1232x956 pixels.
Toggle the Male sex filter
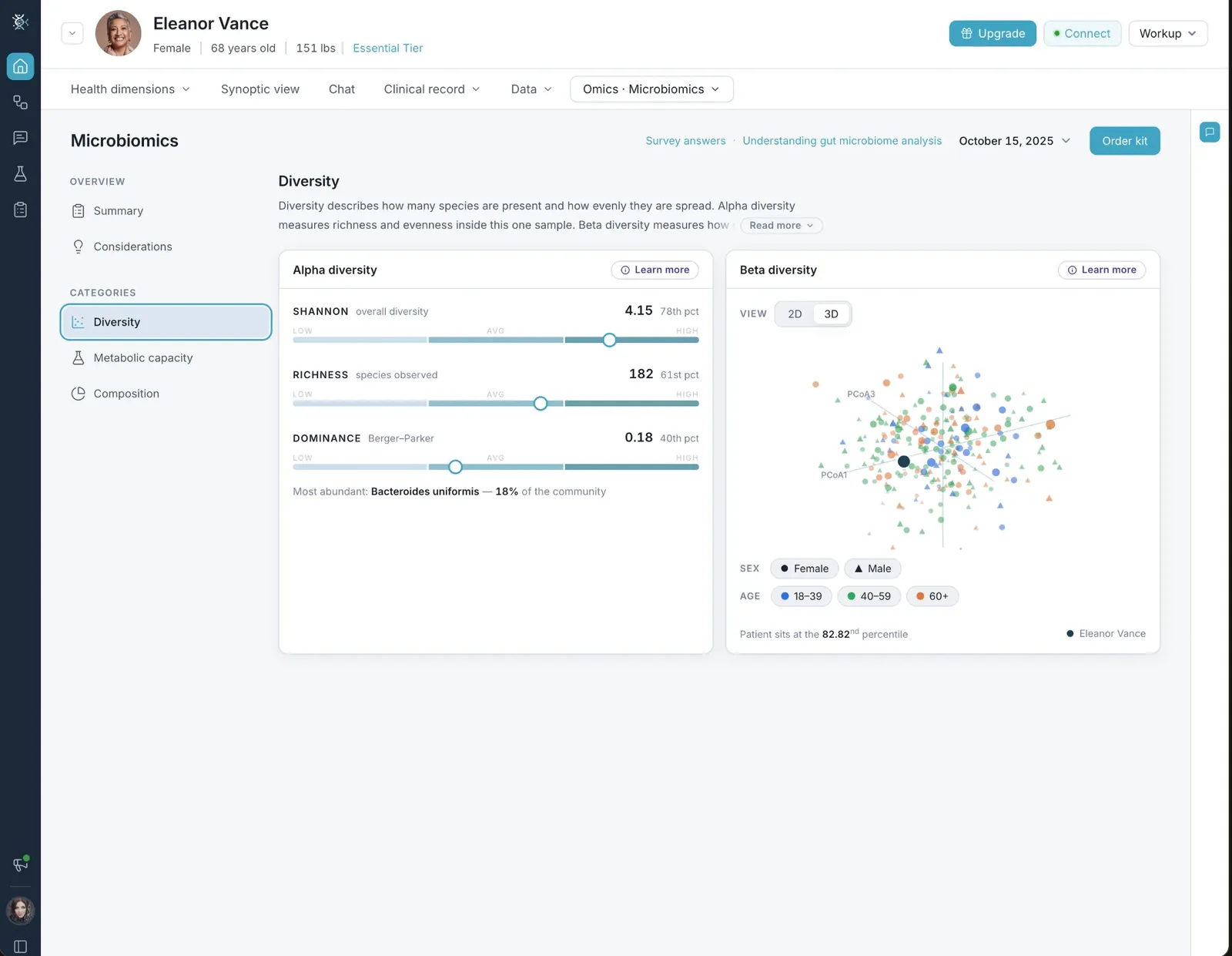[x=872, y=569]
